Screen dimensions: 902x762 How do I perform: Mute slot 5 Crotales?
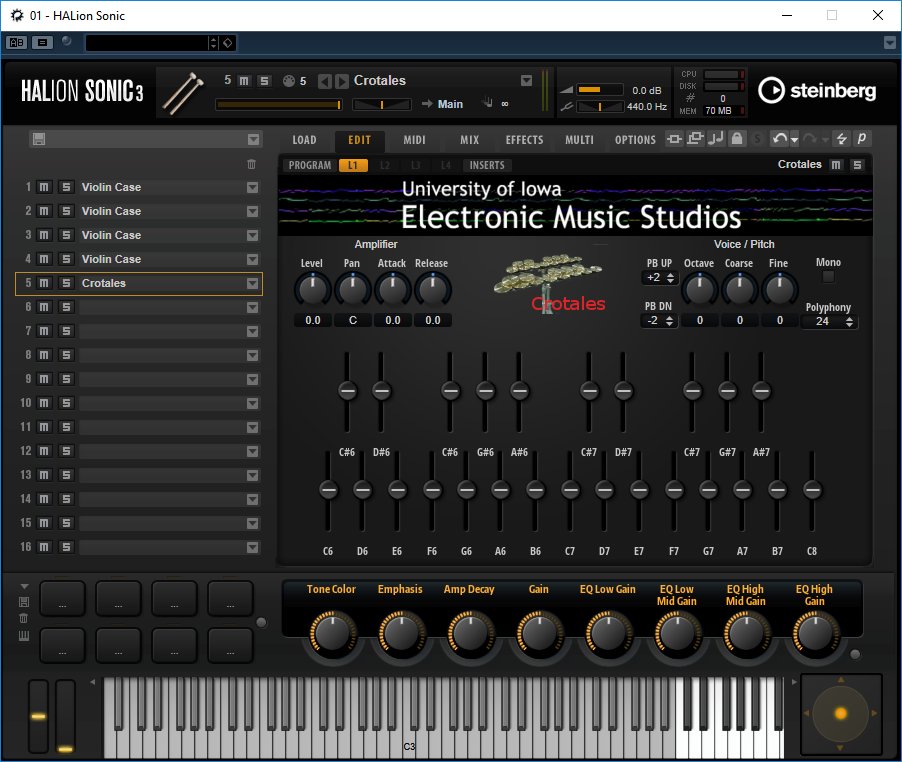(x=44, y=283)
